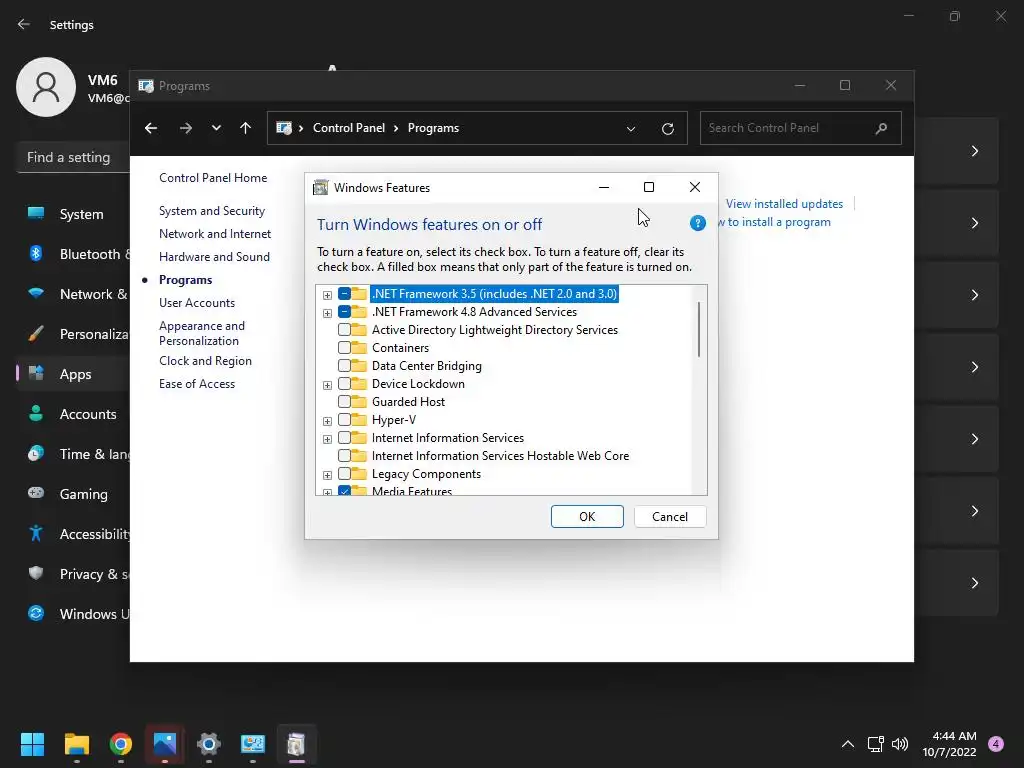Viewport: 1024px width, 768px height.
Task: Click the Settings back arrow
Action: tap(24, 24)
